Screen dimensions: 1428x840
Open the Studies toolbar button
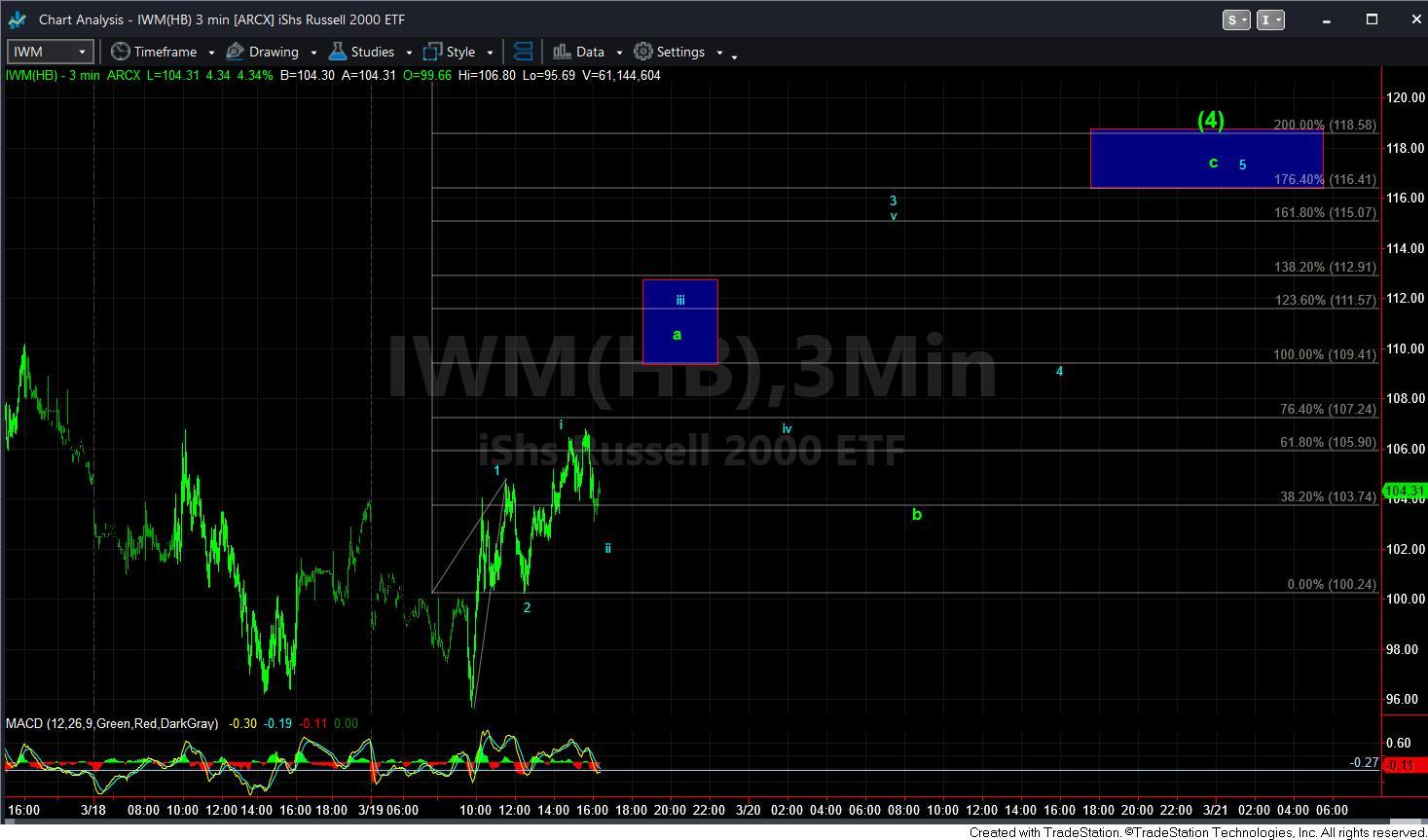[x=361, y=52]
